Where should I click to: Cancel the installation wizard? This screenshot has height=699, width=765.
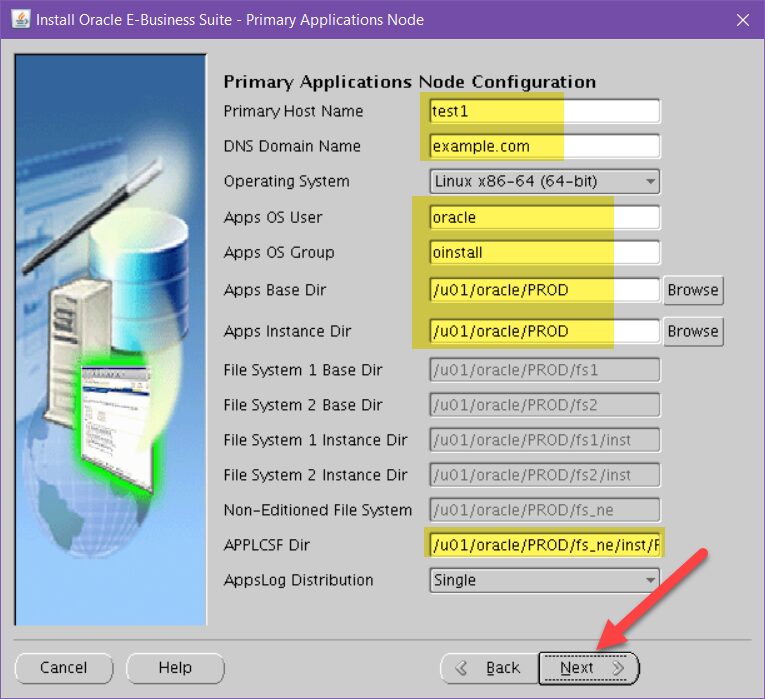pos(64,668)
